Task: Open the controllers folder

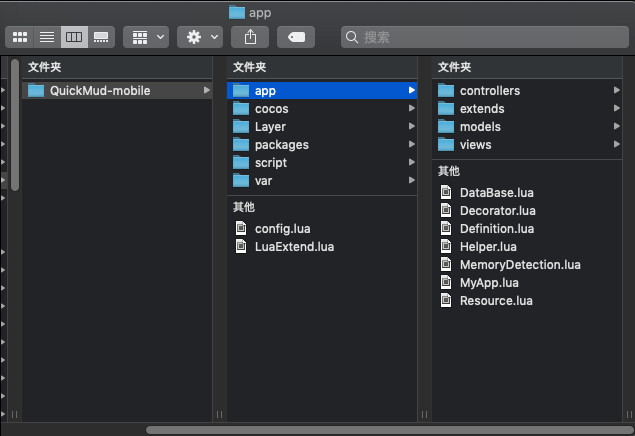Action: click(x=489, y=91)
